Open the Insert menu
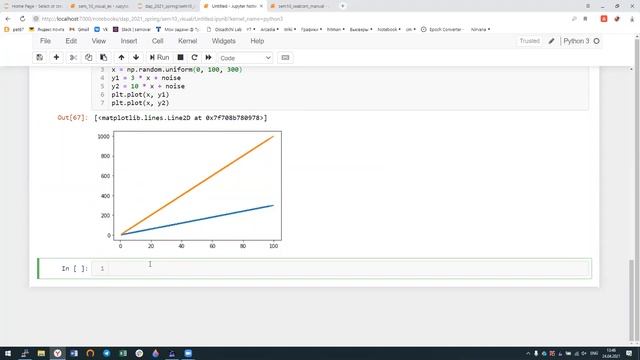Image resolution: width=640 pixels, height=360 pixels. [x=129, y=41]
